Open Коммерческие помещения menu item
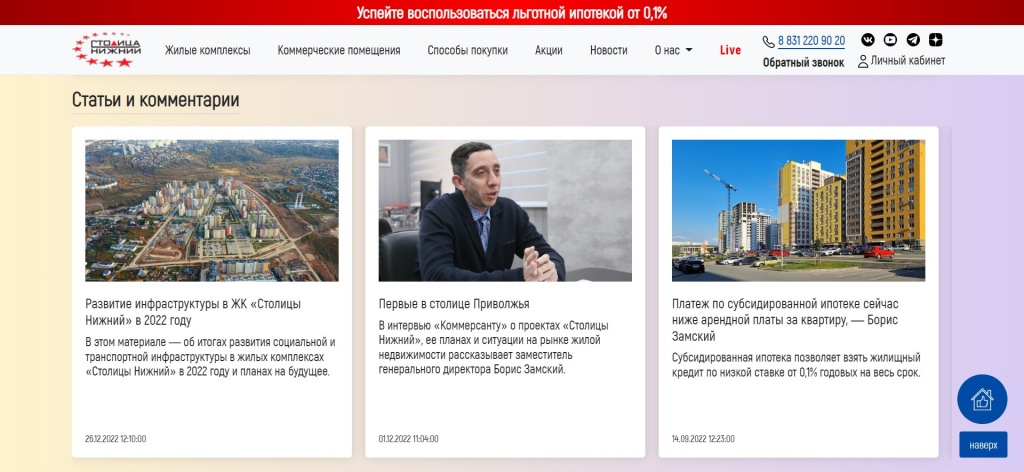 [x=339, y=50]
